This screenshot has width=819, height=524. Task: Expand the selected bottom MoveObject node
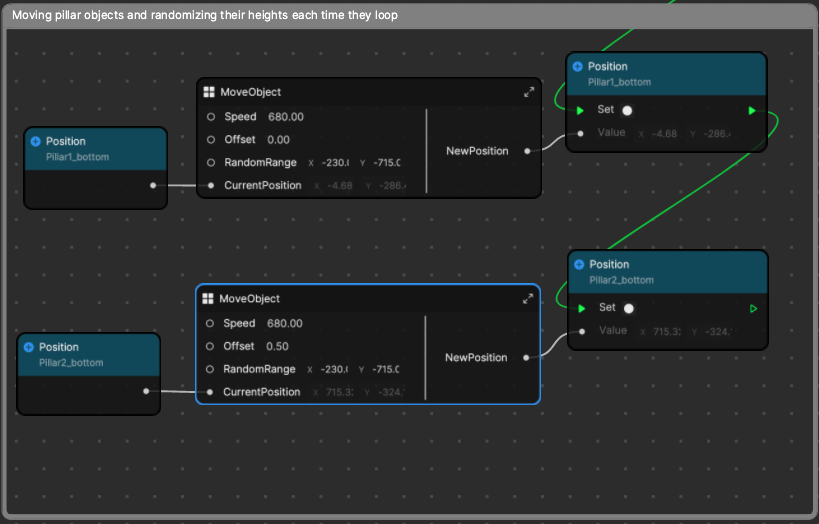coord(528,299)
